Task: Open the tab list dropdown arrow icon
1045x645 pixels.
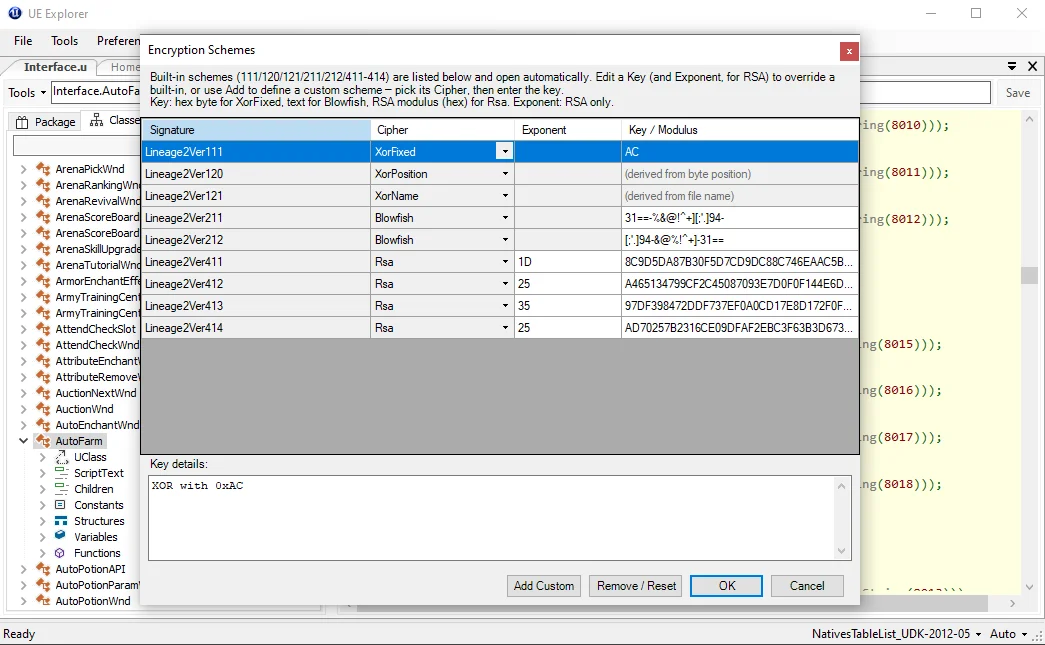Action: point(1012,66)
